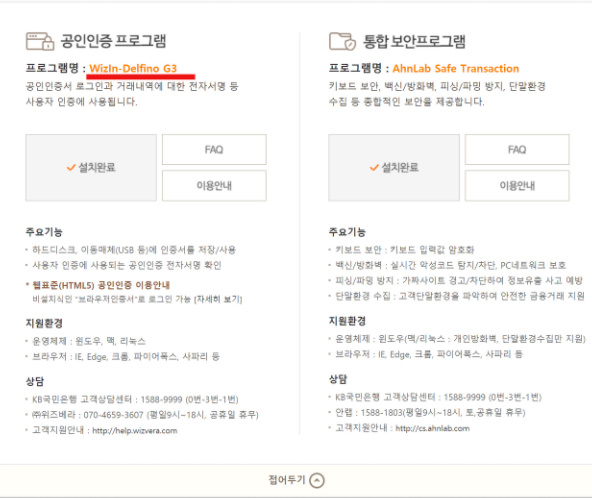The height and width of the screenshot is (498, 592).
Task: Click 설치완료 button for AhnLab Safe Transaction
Action: (394, 168)
